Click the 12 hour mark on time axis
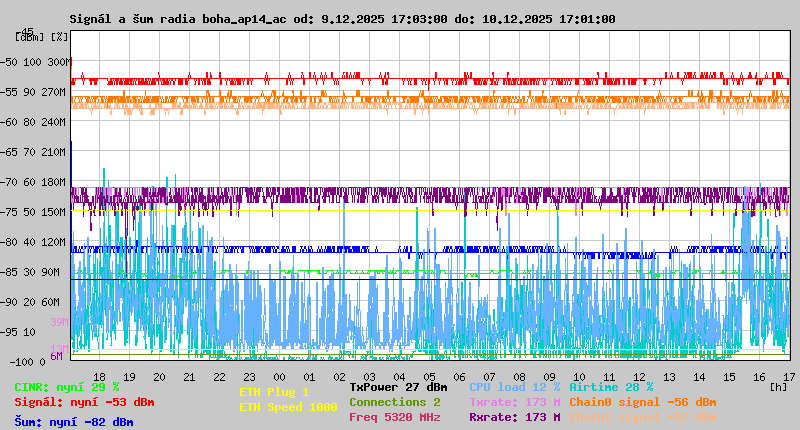800x430 pixels. click(x=643, y=376)
